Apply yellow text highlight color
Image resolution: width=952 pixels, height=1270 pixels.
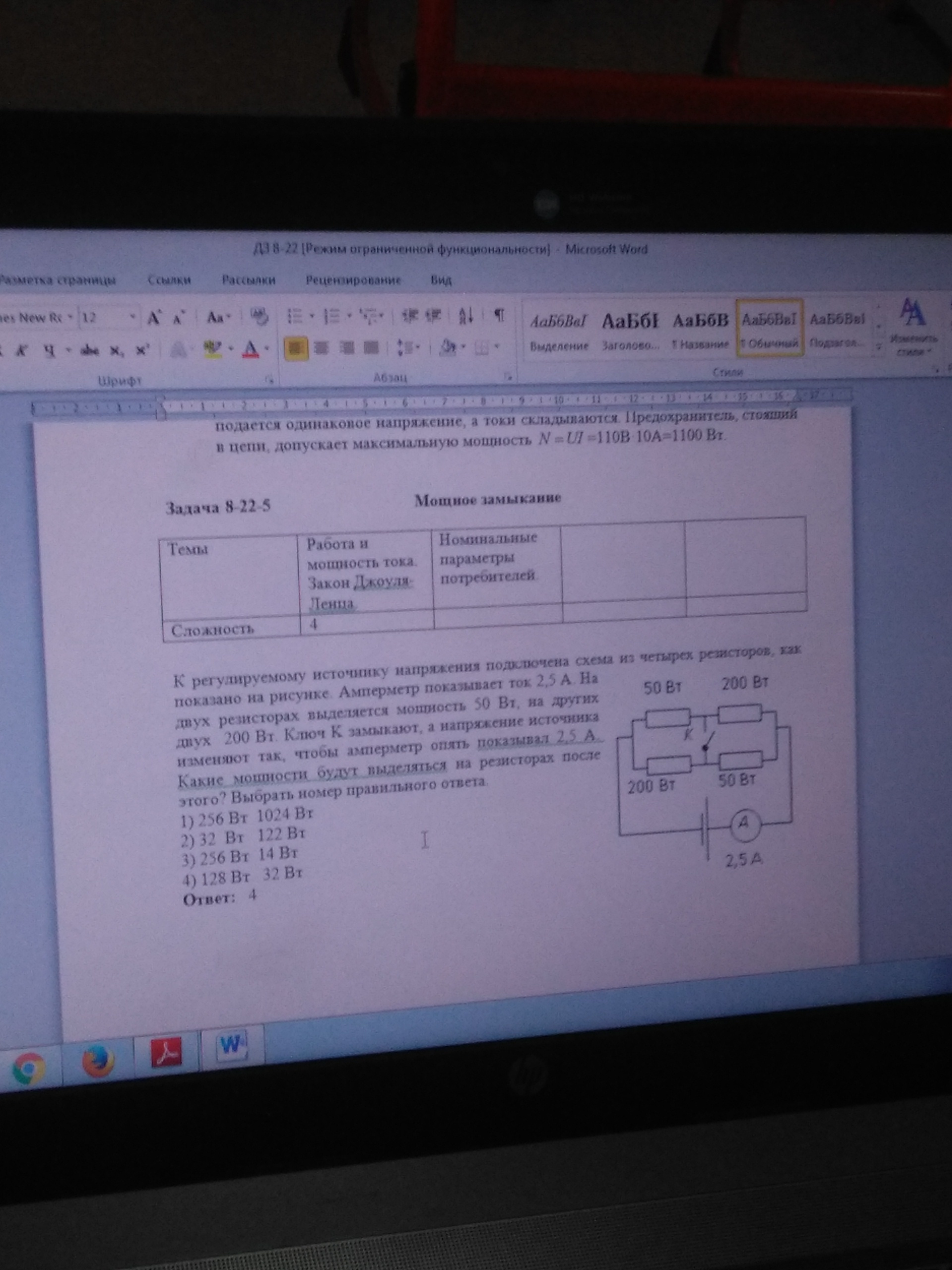pyautogui.click(x=213, y=348)
